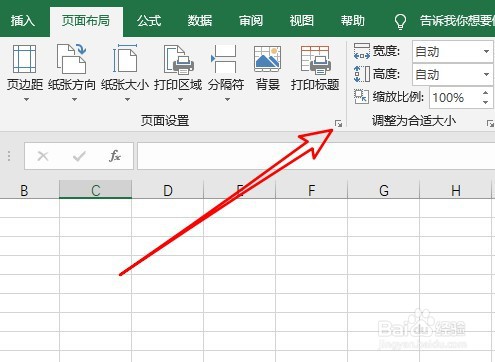495x362 pixels.
Task: Click the 纸张方向 orientation icon
Action: click(71, 59)
